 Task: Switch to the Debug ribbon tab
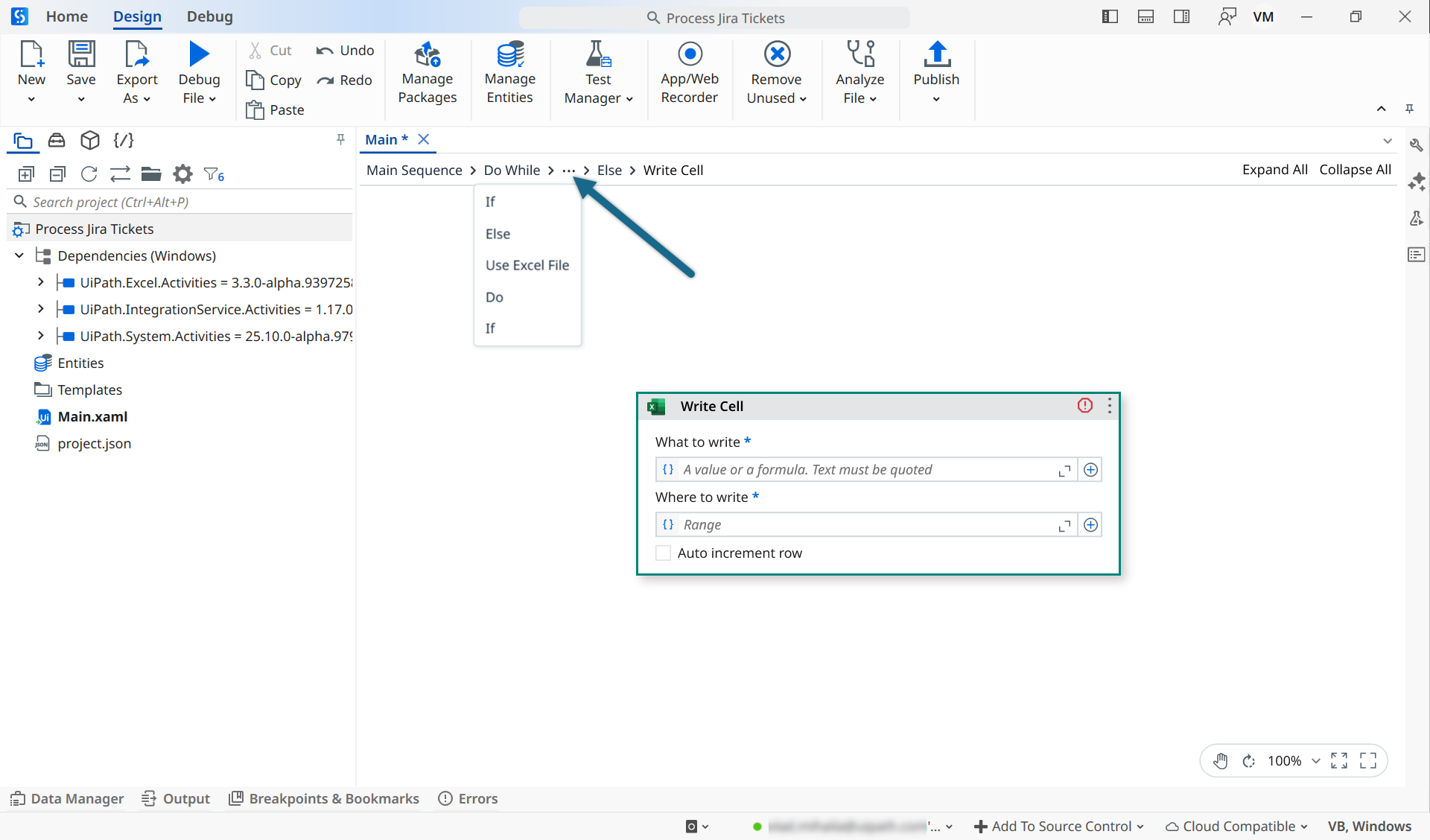coord(209,16)
